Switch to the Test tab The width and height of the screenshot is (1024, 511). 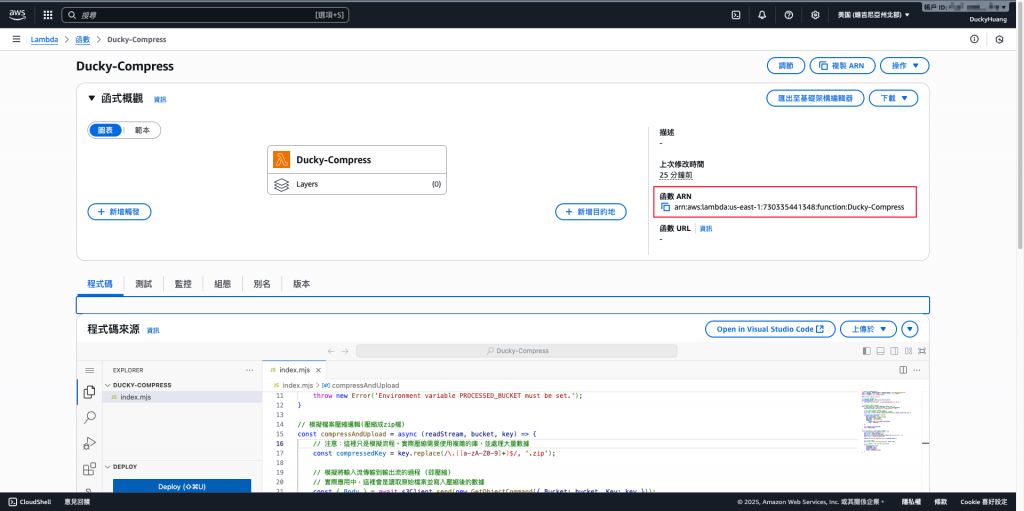(144, 284)
